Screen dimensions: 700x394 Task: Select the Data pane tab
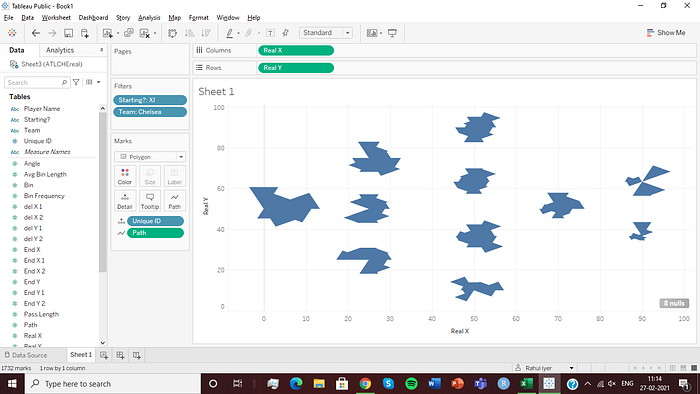[x=17, y=50]
